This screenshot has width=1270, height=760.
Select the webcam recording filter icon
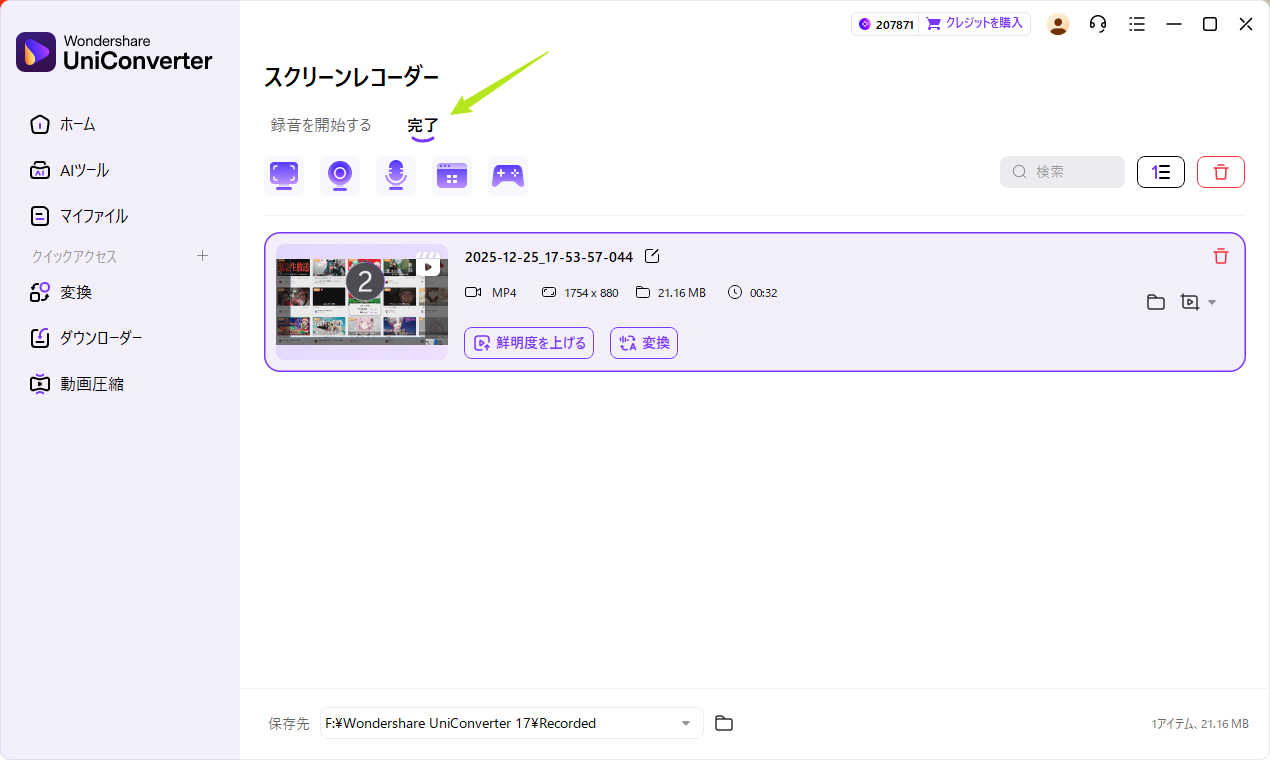click(340, 175)
